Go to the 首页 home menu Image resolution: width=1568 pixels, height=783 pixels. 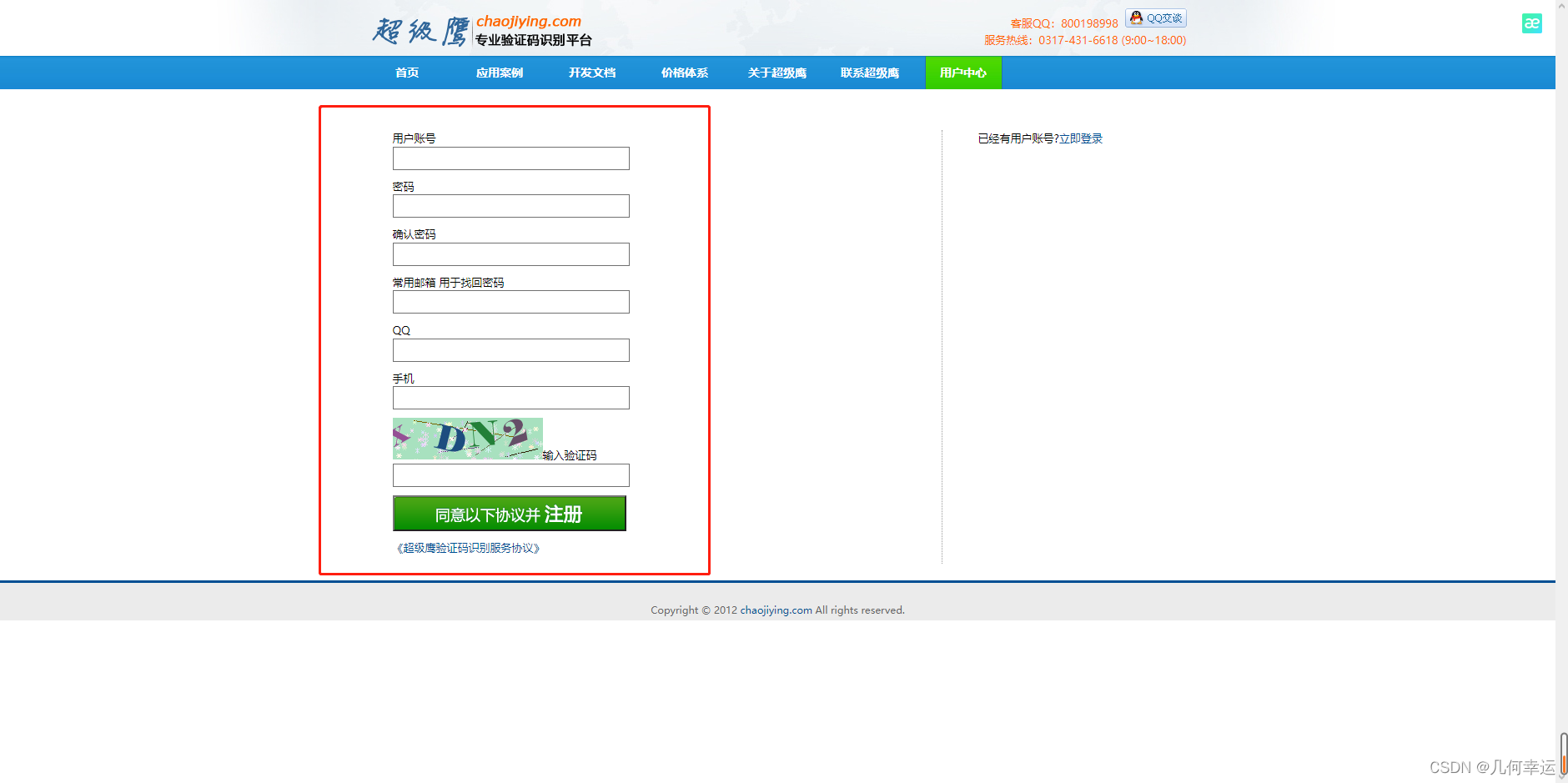(x=407, y=73)
